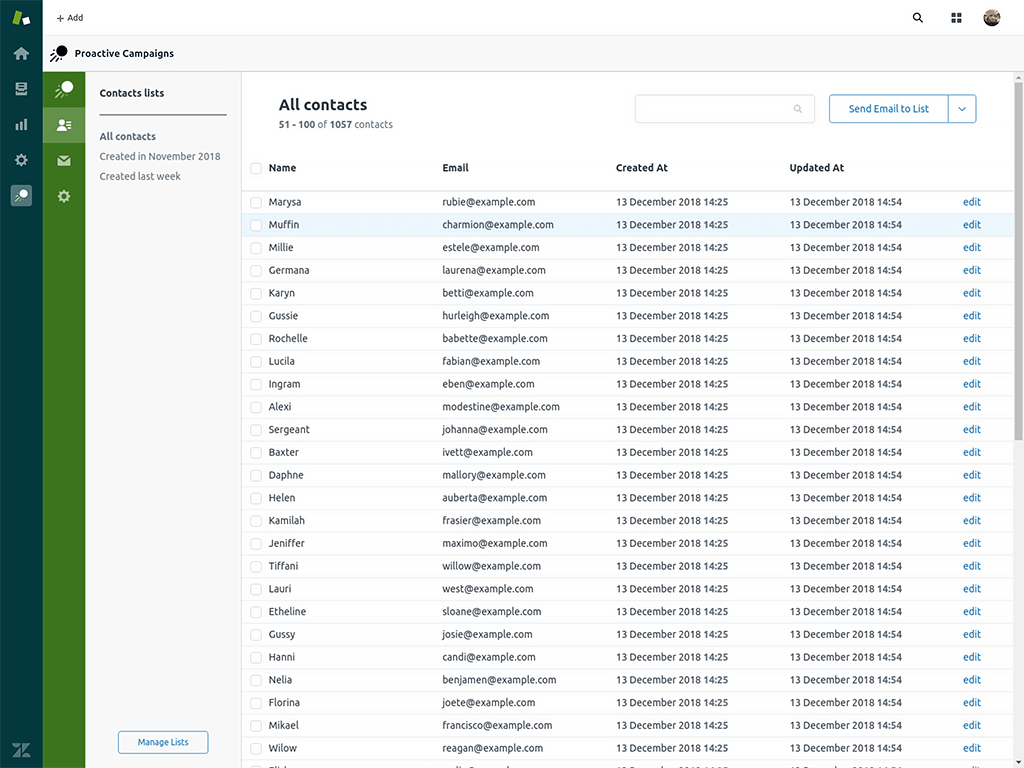Viewport: 1024px width, 768px height.
Task: Click edit link for Tiffani
Action: pyautogui.click(x=972, y=566)
